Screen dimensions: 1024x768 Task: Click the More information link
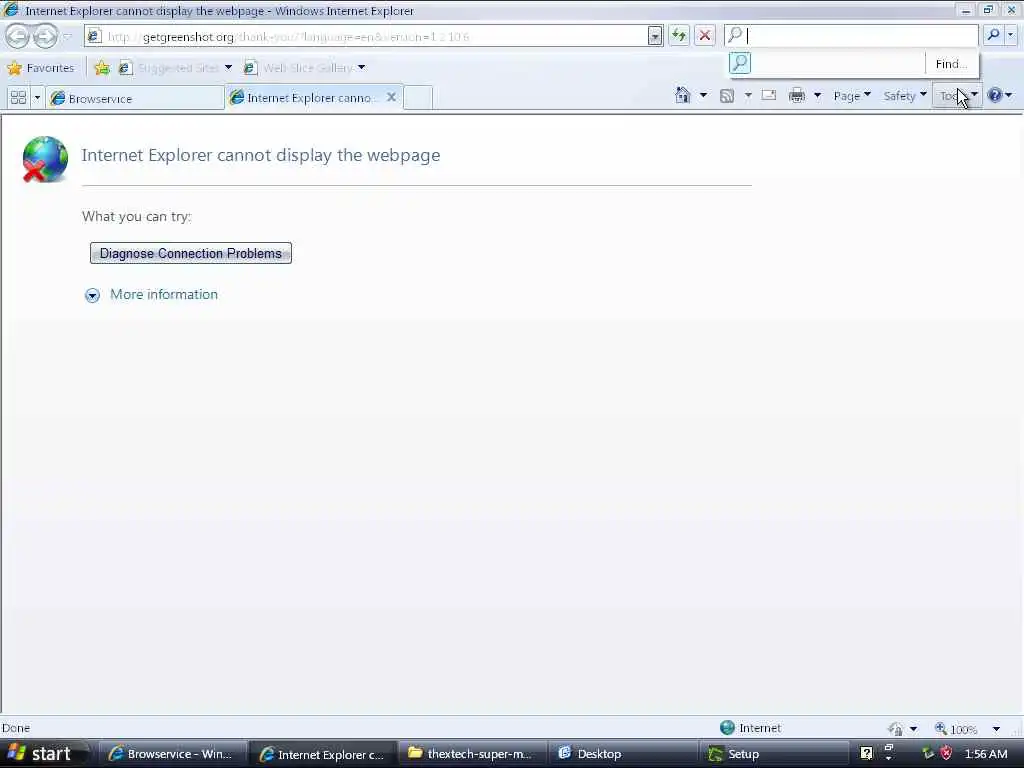[164, 295]
